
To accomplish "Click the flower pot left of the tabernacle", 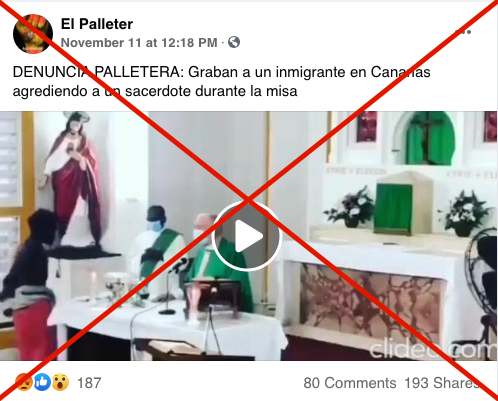I will [350, 207].
